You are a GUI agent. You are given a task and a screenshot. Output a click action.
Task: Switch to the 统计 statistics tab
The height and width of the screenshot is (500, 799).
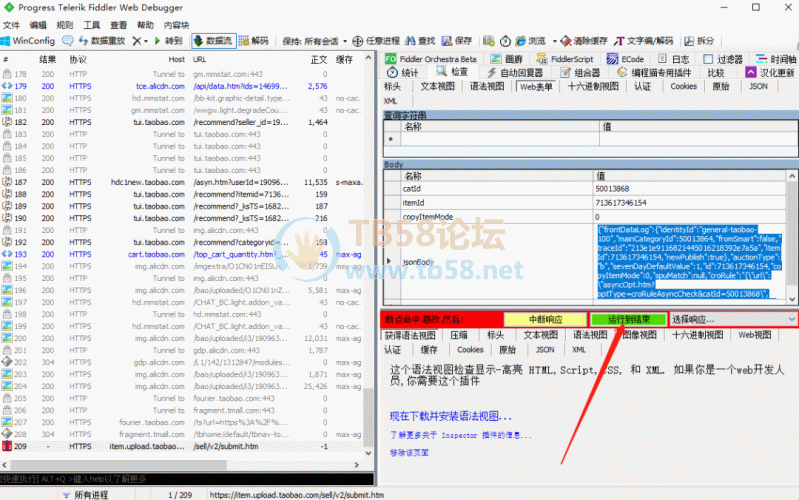(403, 72)
